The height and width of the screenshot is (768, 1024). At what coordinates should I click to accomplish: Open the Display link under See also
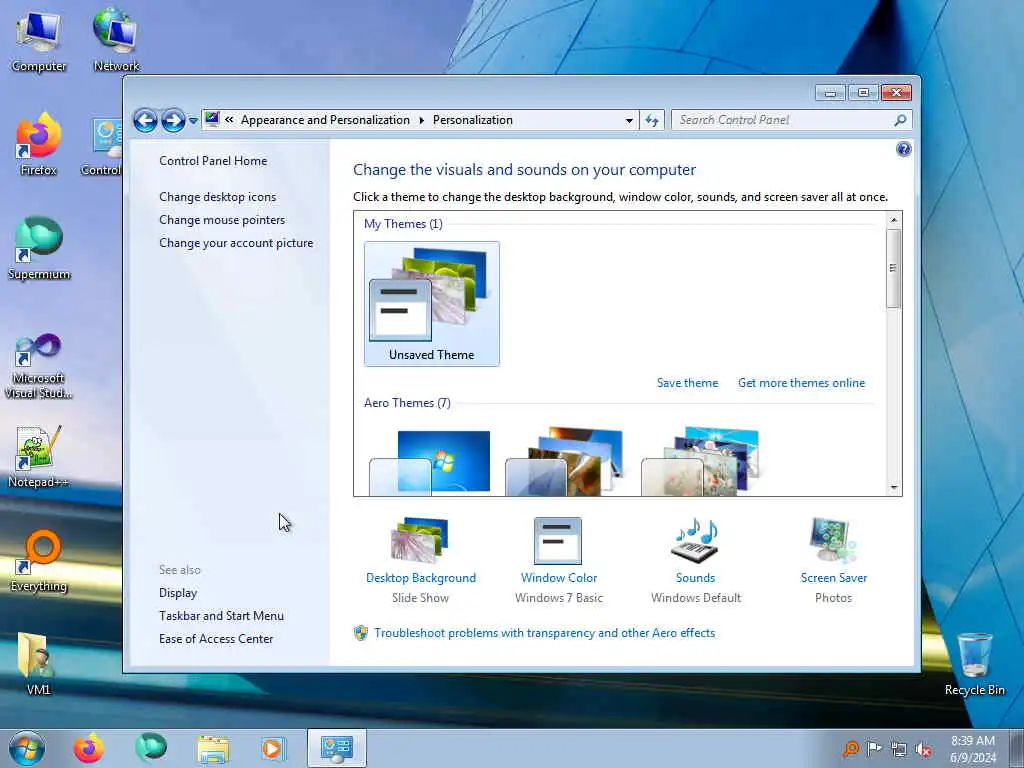(178, 592)
